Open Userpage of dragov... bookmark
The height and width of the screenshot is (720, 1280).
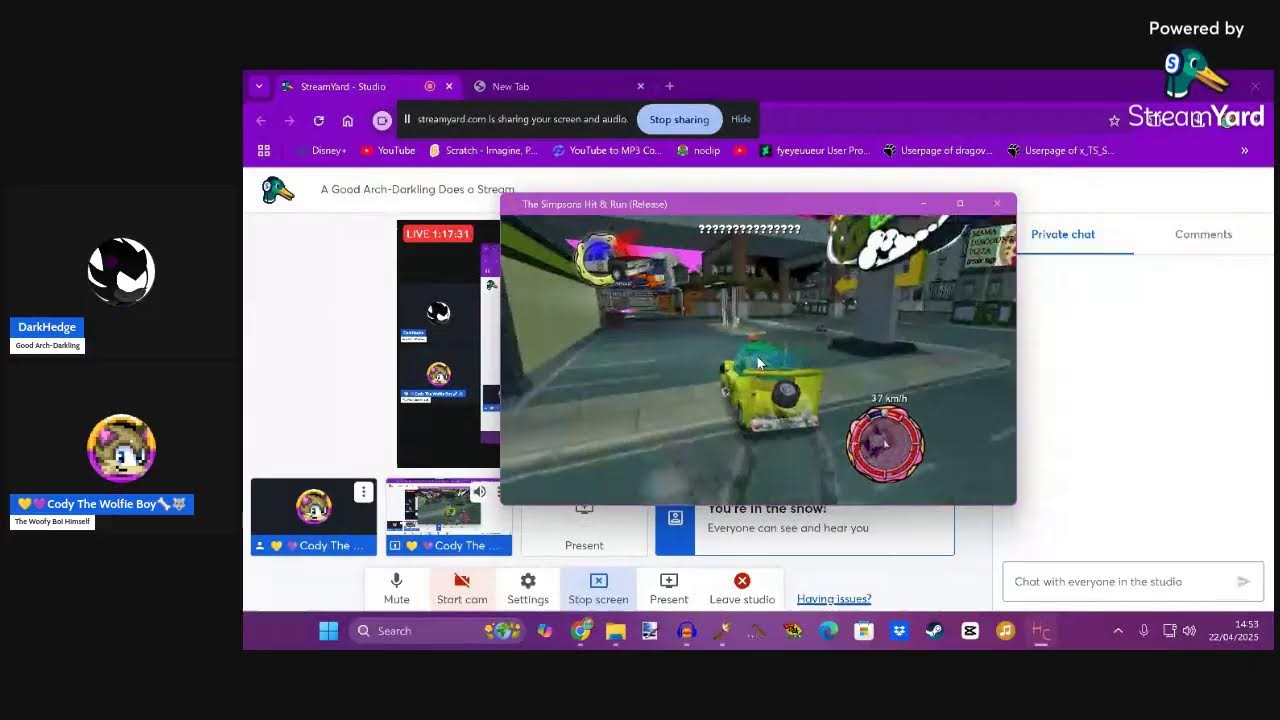(x=938, y=151)
